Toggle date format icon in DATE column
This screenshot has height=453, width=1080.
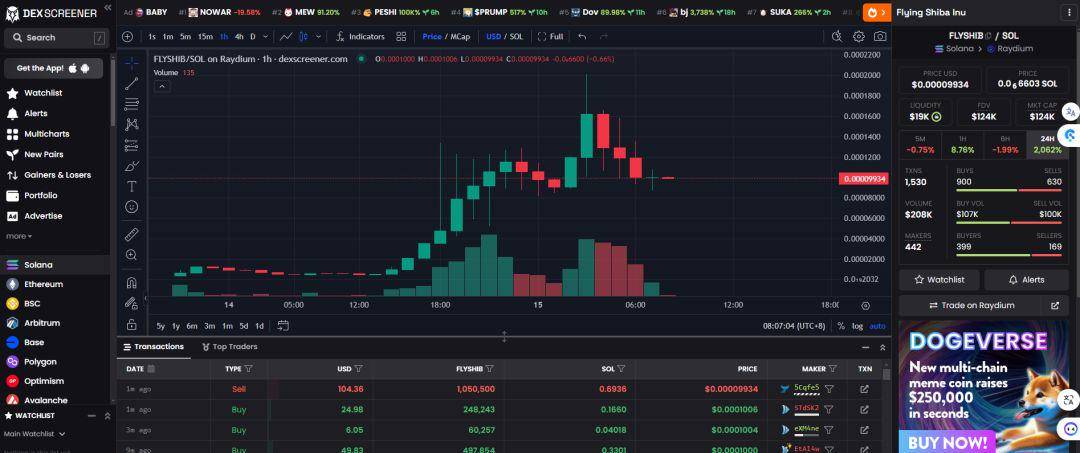(x=152, y=369)
